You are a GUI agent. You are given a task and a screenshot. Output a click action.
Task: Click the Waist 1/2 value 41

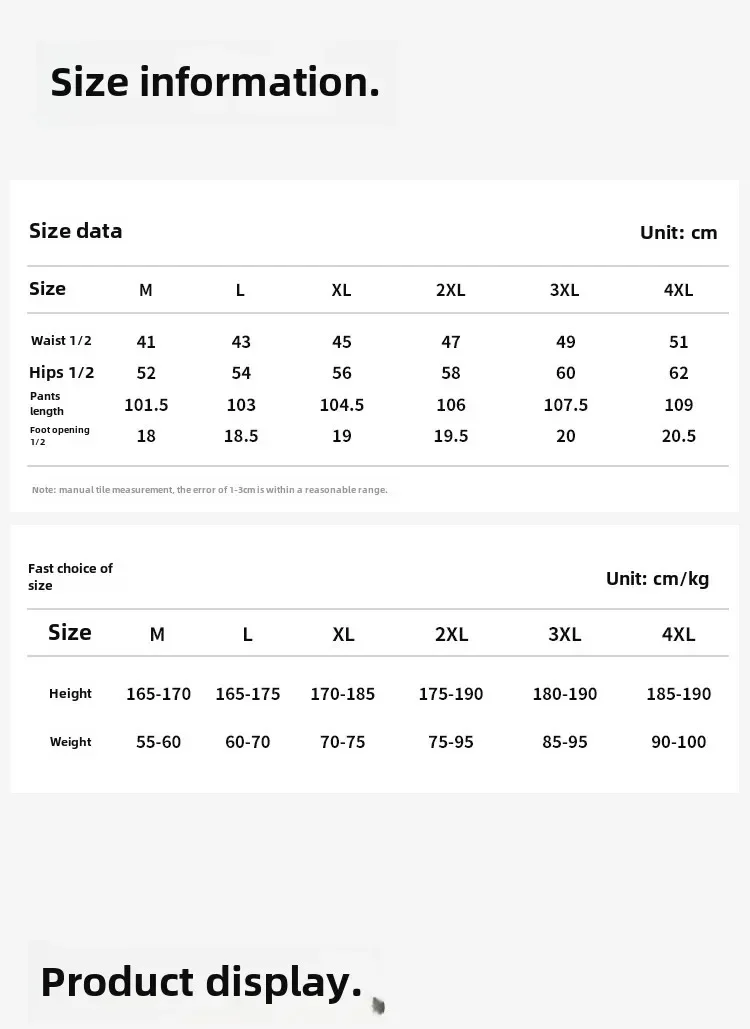[x=146, y=342]
